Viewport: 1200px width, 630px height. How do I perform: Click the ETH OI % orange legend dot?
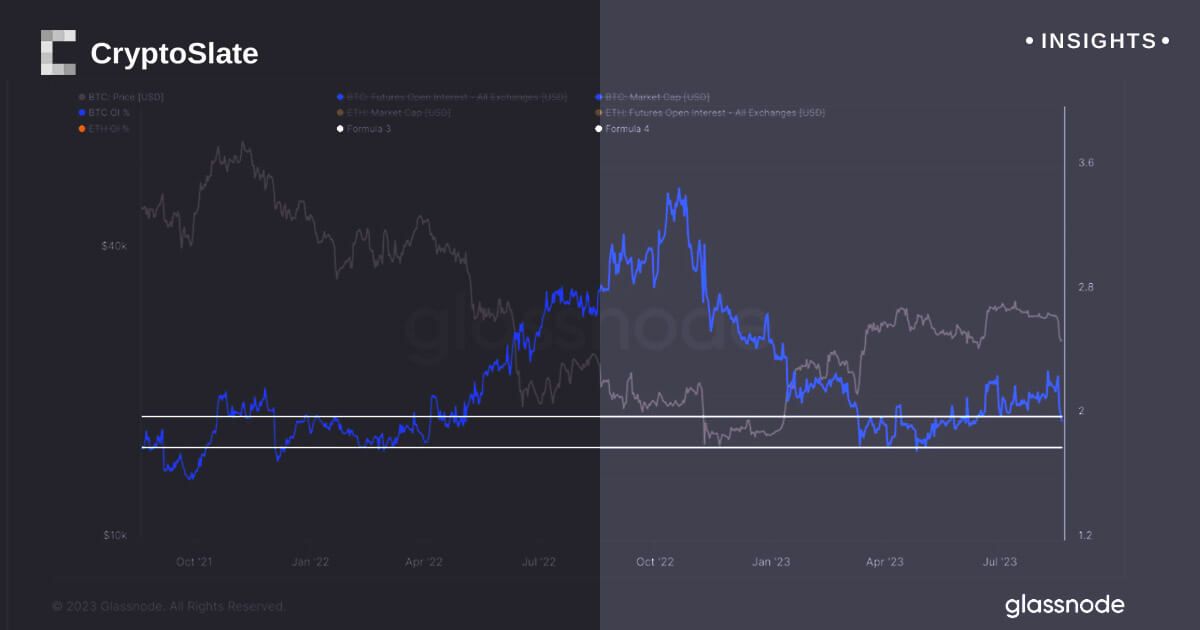(81, 129)
